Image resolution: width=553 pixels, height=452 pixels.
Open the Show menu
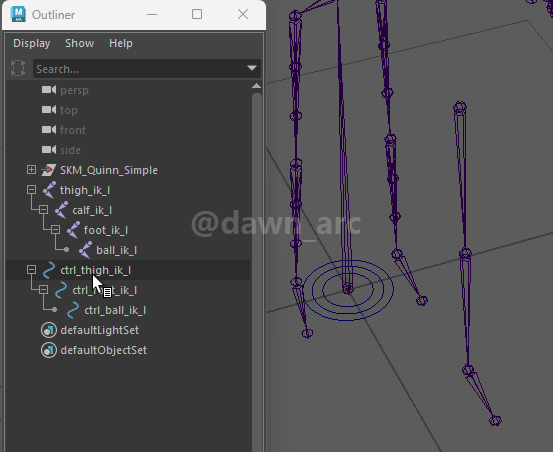coord(80,43)
